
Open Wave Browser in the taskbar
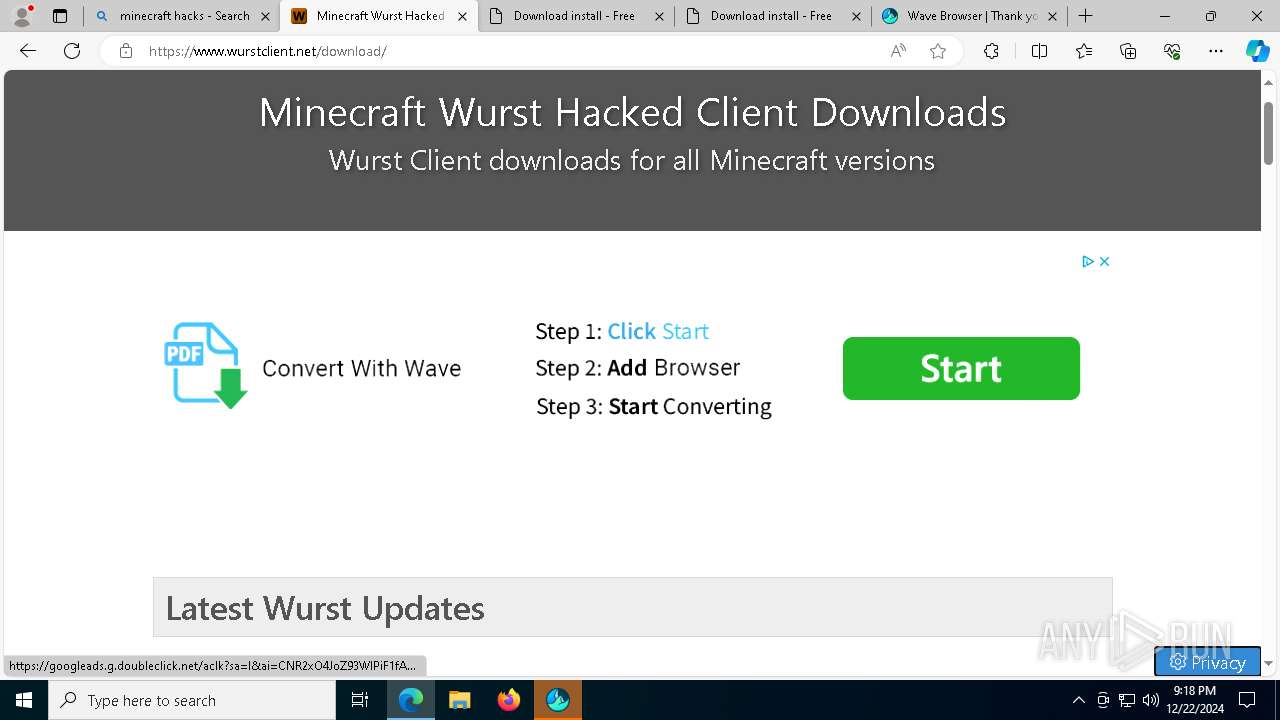point(557,700)
